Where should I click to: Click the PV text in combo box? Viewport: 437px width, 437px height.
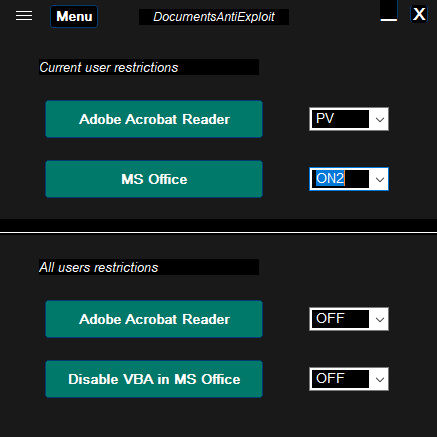[340, 119]
